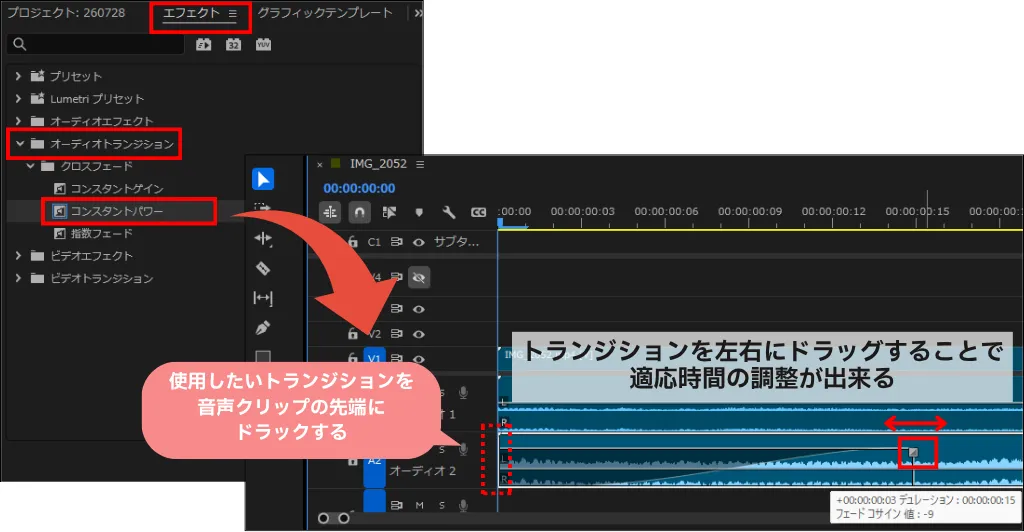Select the Slip tool

click(263, 298)
